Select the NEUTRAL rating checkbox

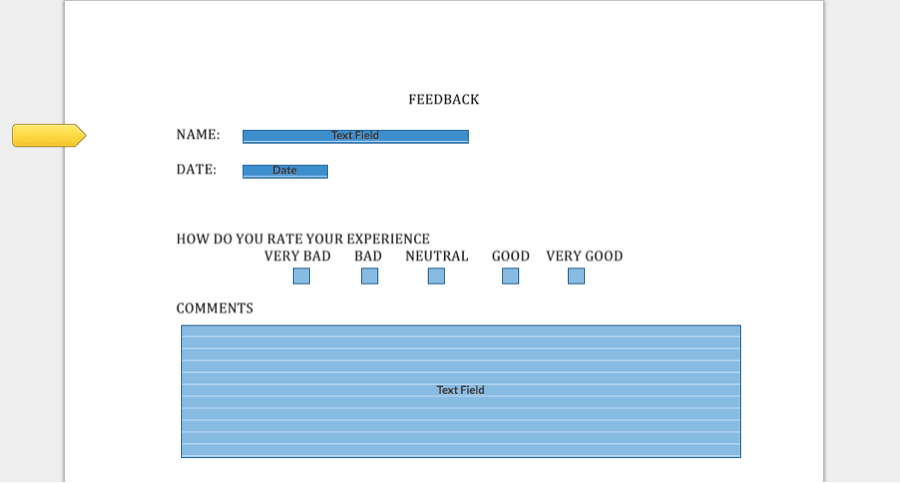tap(436, 276)
